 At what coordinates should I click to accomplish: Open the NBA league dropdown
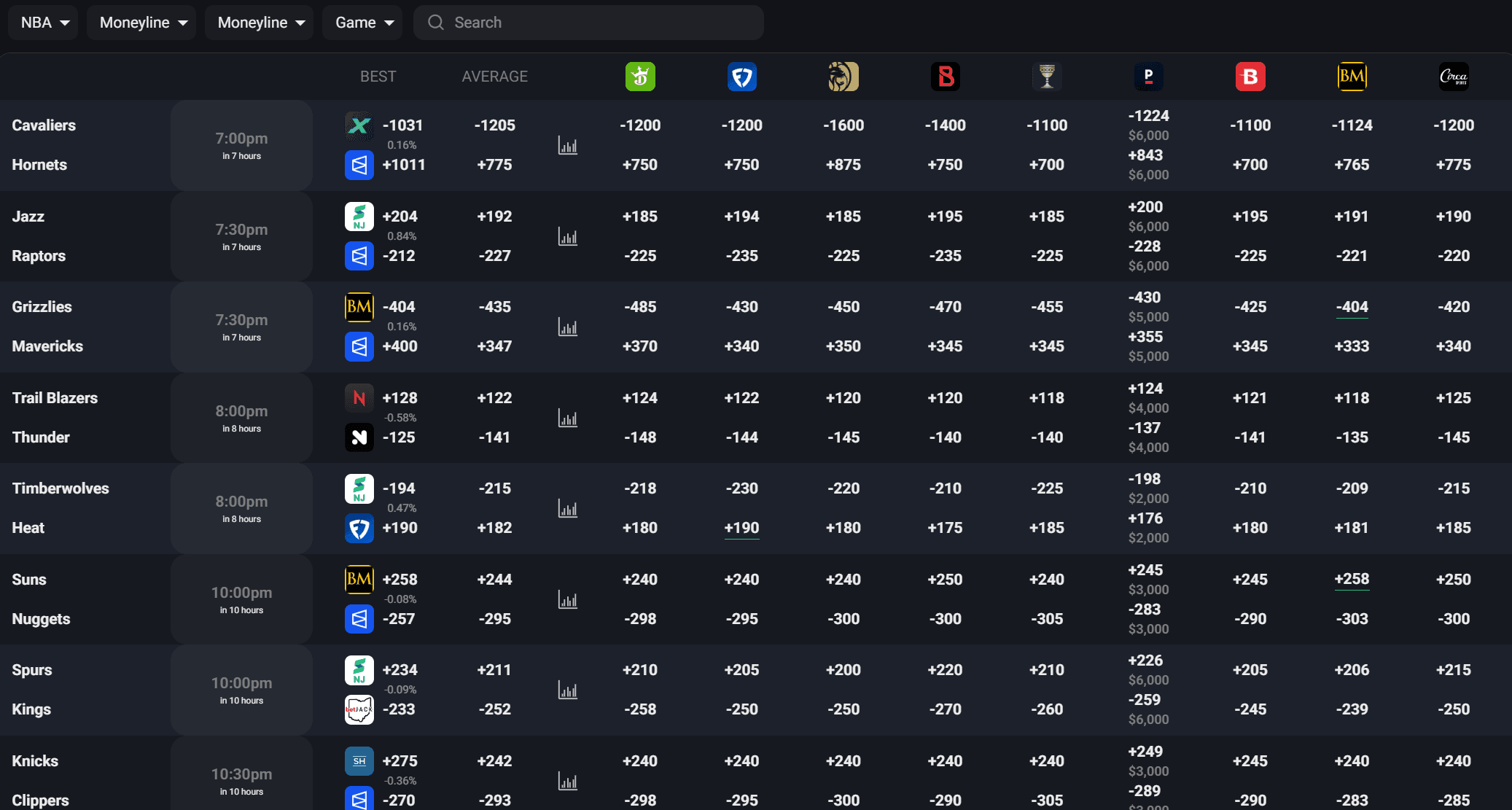(x=44, y=23)
